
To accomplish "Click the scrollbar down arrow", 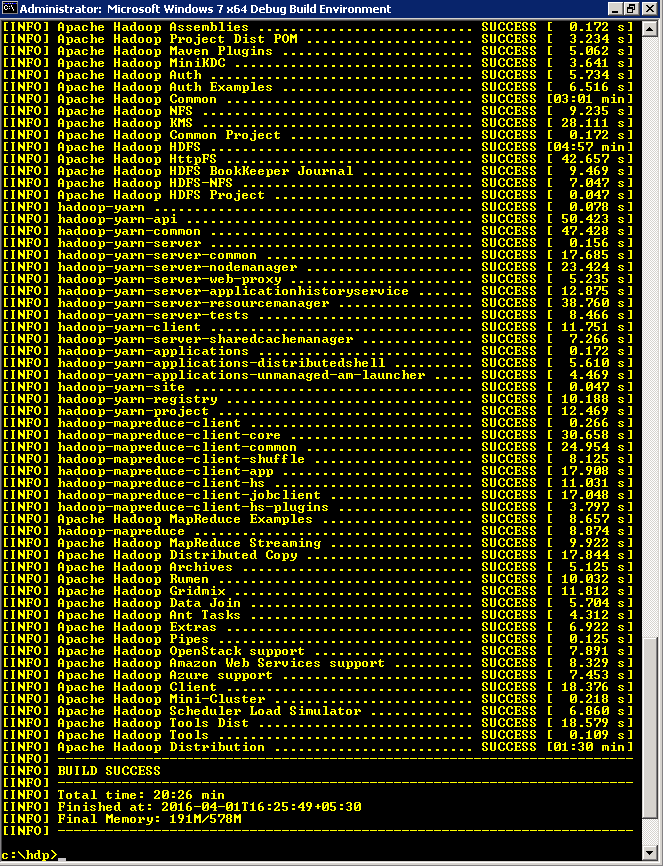I will point(651,852).
